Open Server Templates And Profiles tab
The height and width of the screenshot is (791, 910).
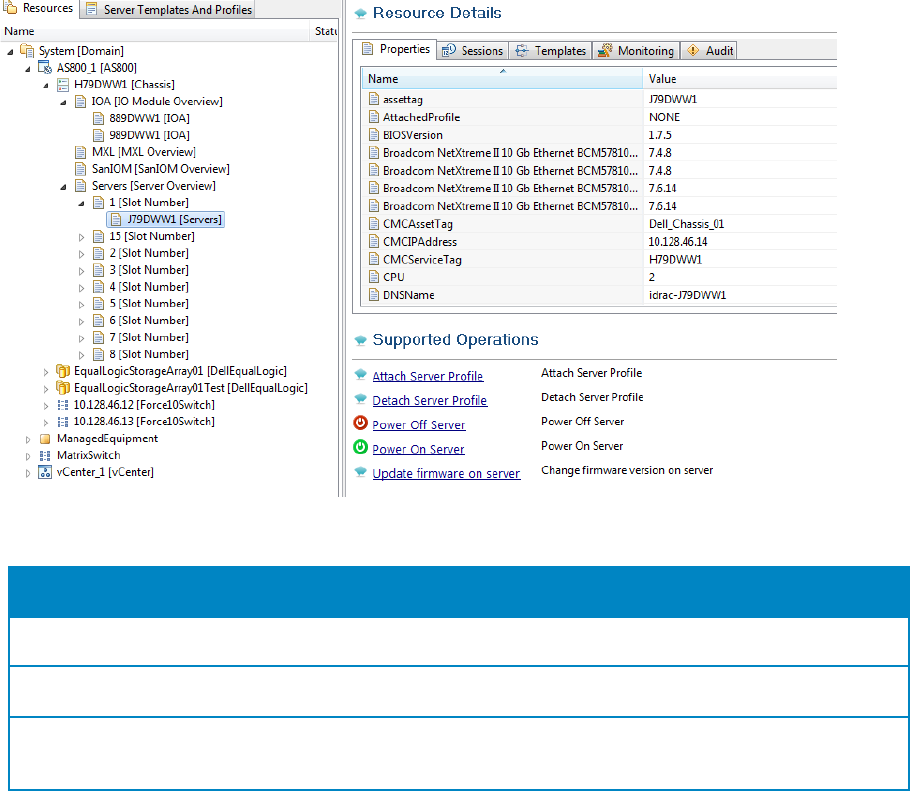coord(168,10)
